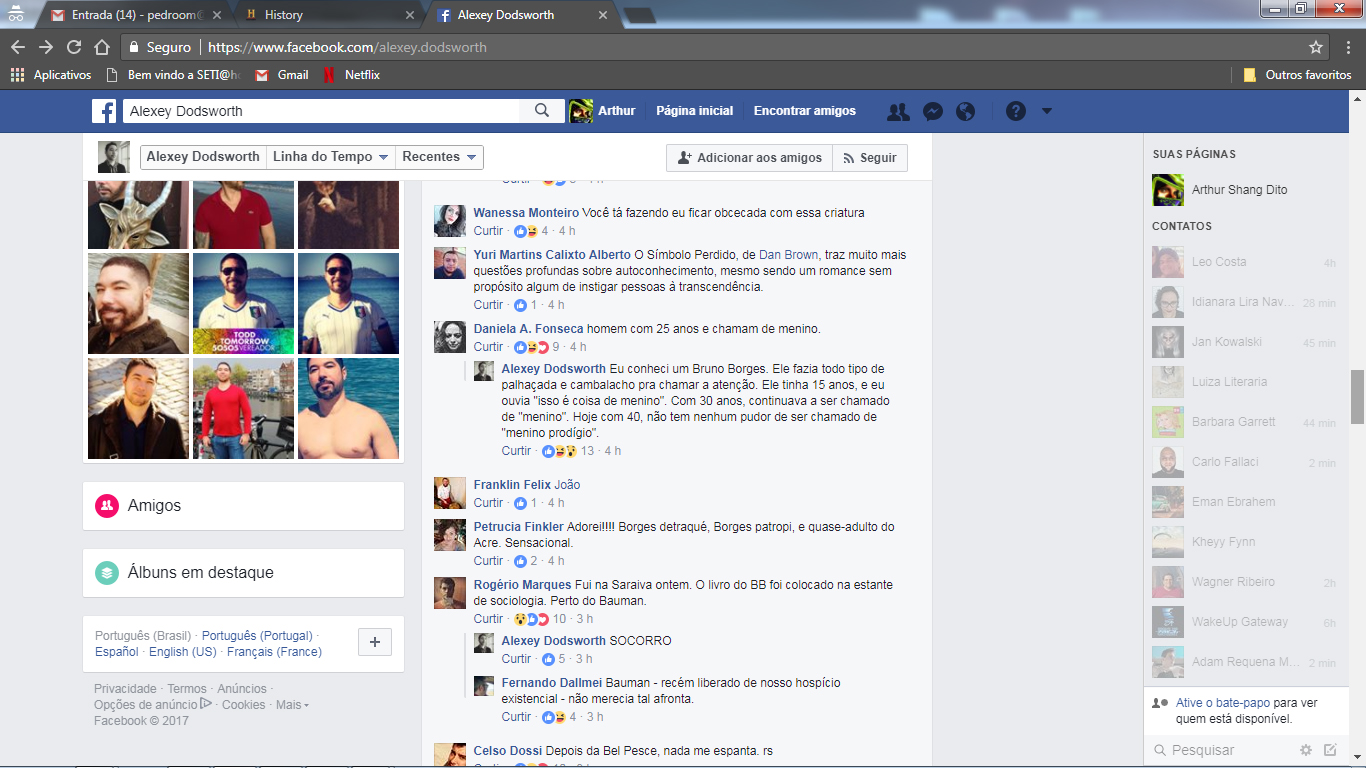This screenshot has width=1366, height=768.
Task: Reload the current page
Action: click(x=74, y=47)
